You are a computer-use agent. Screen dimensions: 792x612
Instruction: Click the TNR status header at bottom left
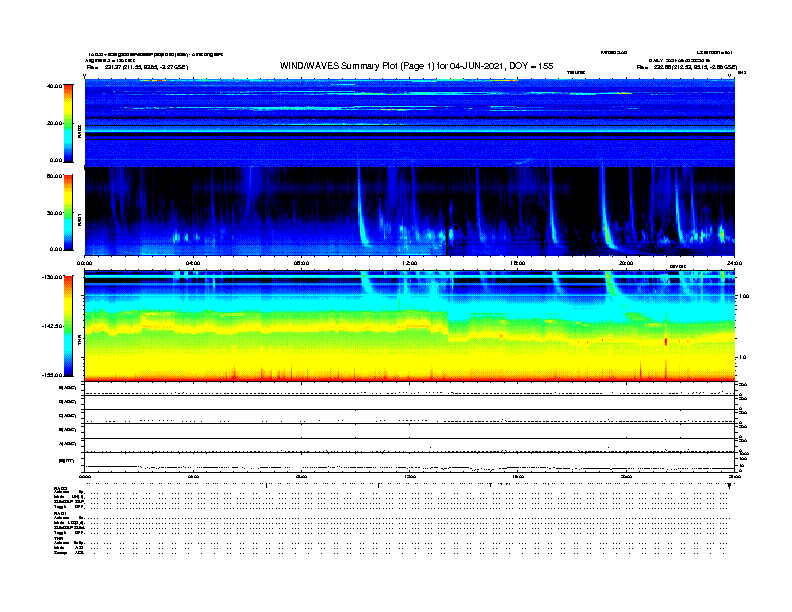point(58,538)
